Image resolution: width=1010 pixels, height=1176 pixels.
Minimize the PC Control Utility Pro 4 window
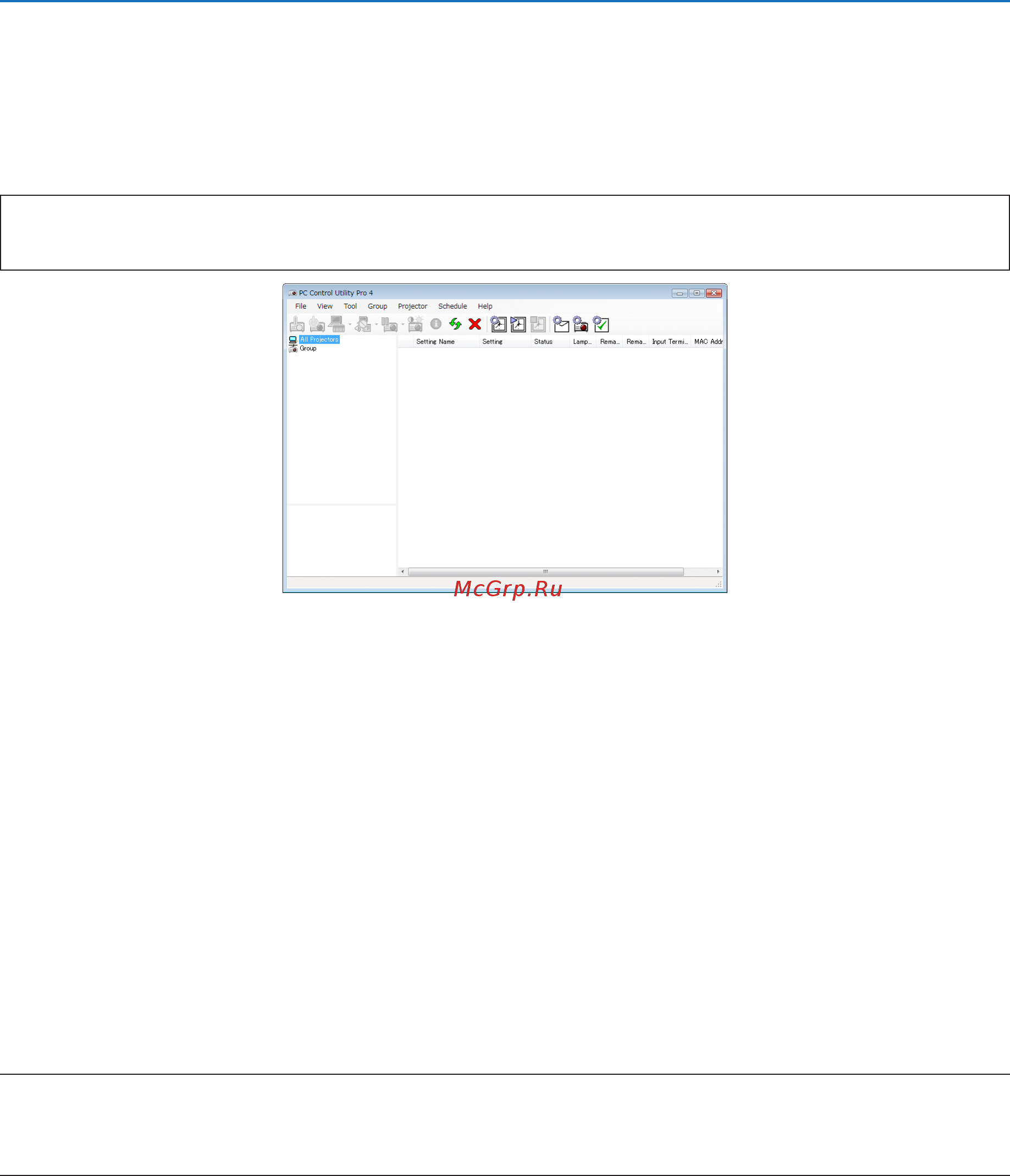click(679, 293)
